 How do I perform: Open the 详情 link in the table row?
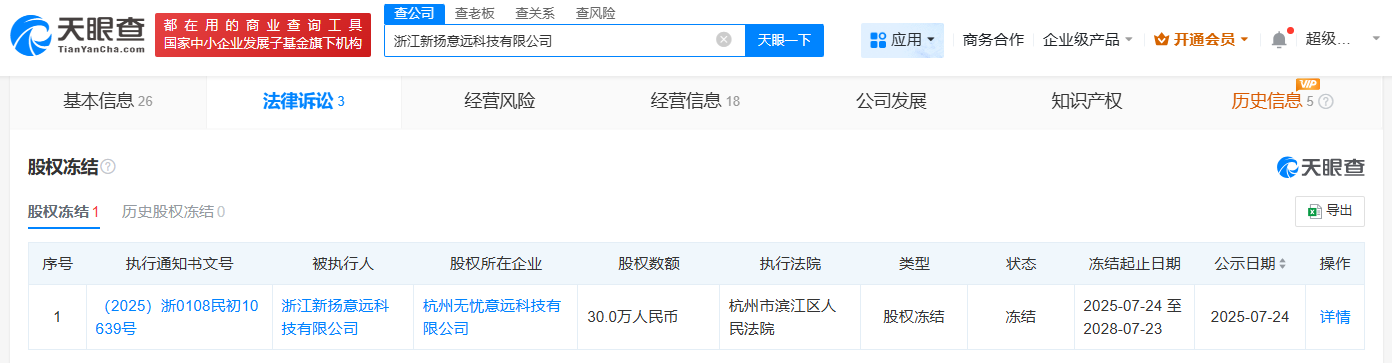click(x=1335, y=317)
